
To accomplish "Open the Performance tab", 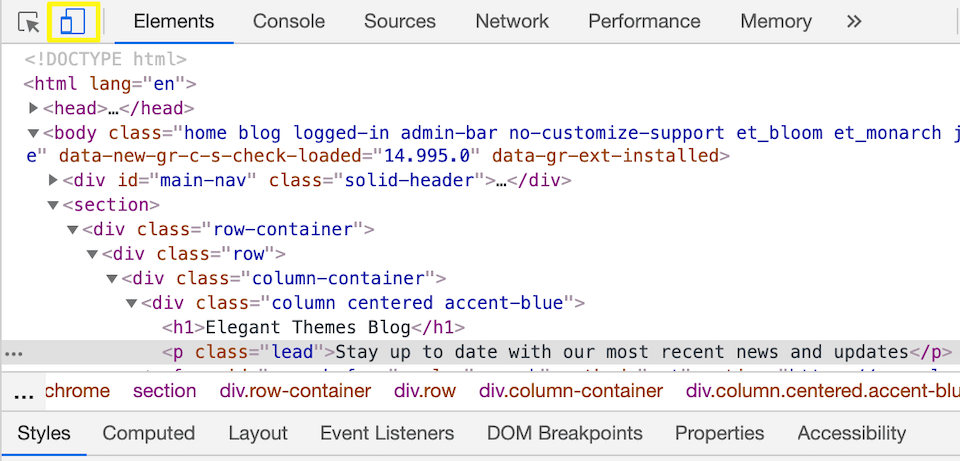I will click(644, 21).
